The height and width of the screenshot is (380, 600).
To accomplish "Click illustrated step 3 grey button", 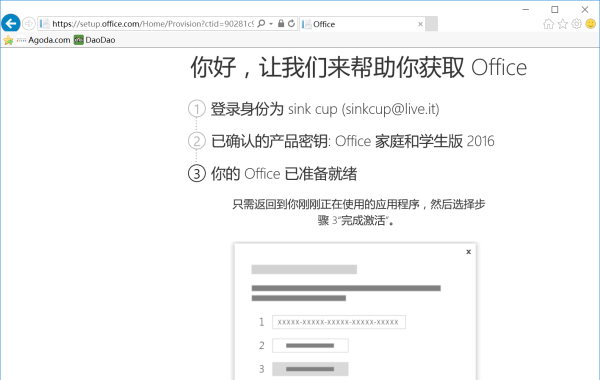I will click(x=310, y=369).
